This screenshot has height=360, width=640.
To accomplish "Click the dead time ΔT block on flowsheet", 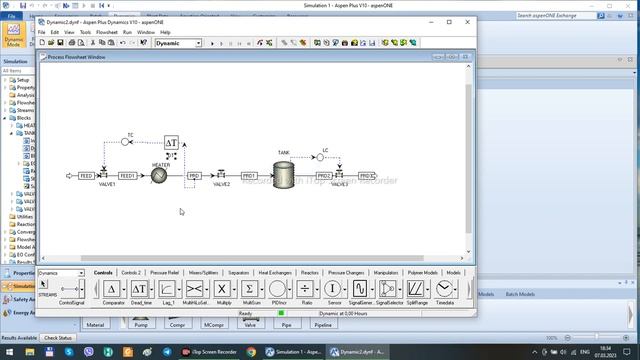I will [x=171, y=143].
